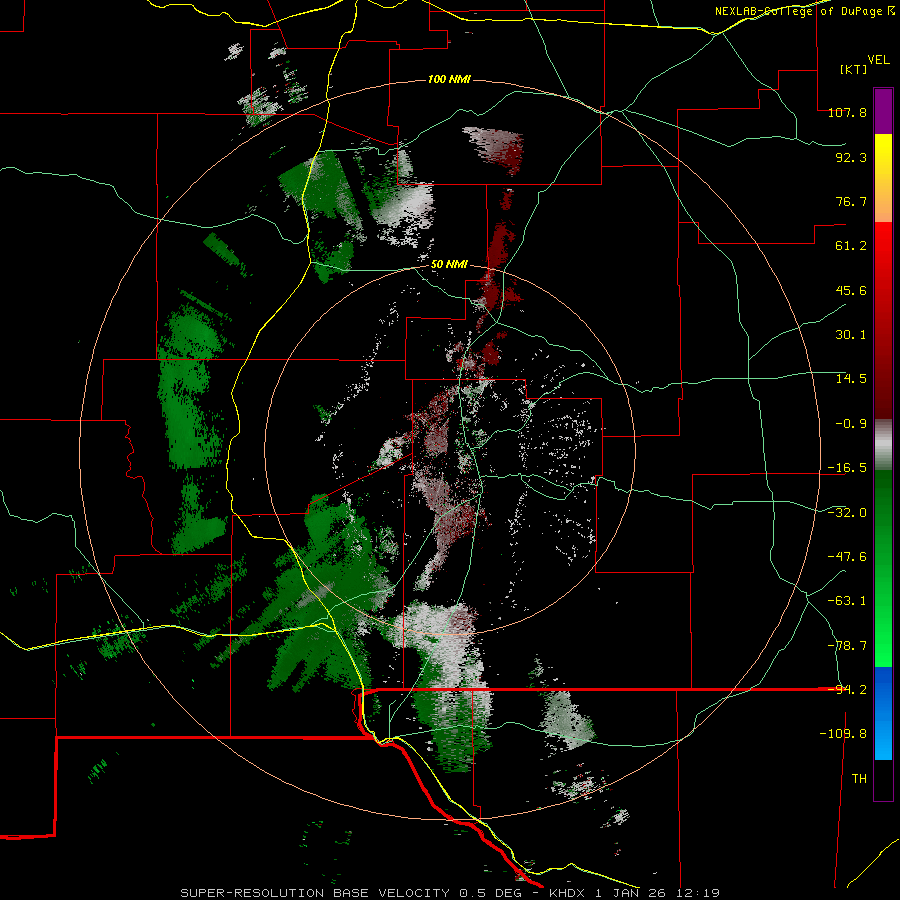
Task: Click the 61.2 legend value
Action: tap(851, 246)
